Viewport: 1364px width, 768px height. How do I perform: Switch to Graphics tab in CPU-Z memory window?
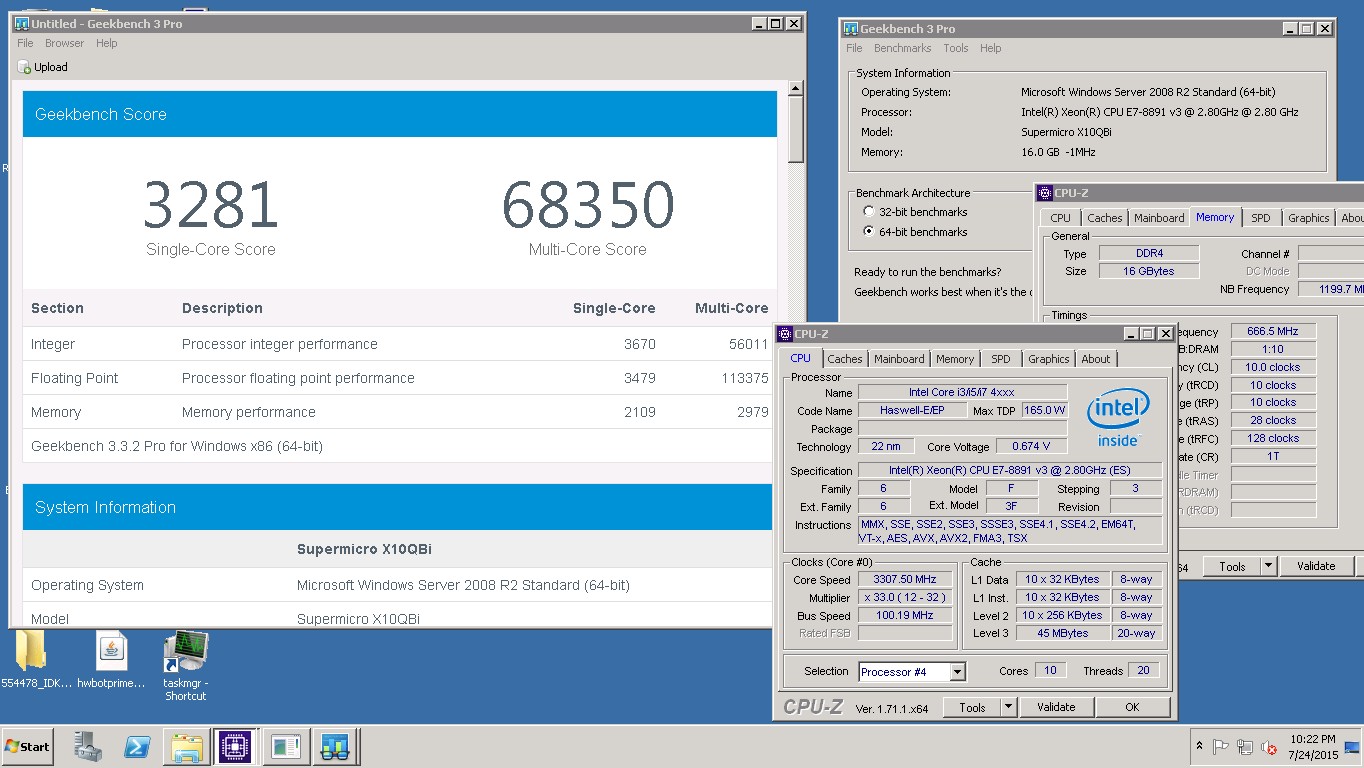pyautogui.click(x=1309, y=218)
